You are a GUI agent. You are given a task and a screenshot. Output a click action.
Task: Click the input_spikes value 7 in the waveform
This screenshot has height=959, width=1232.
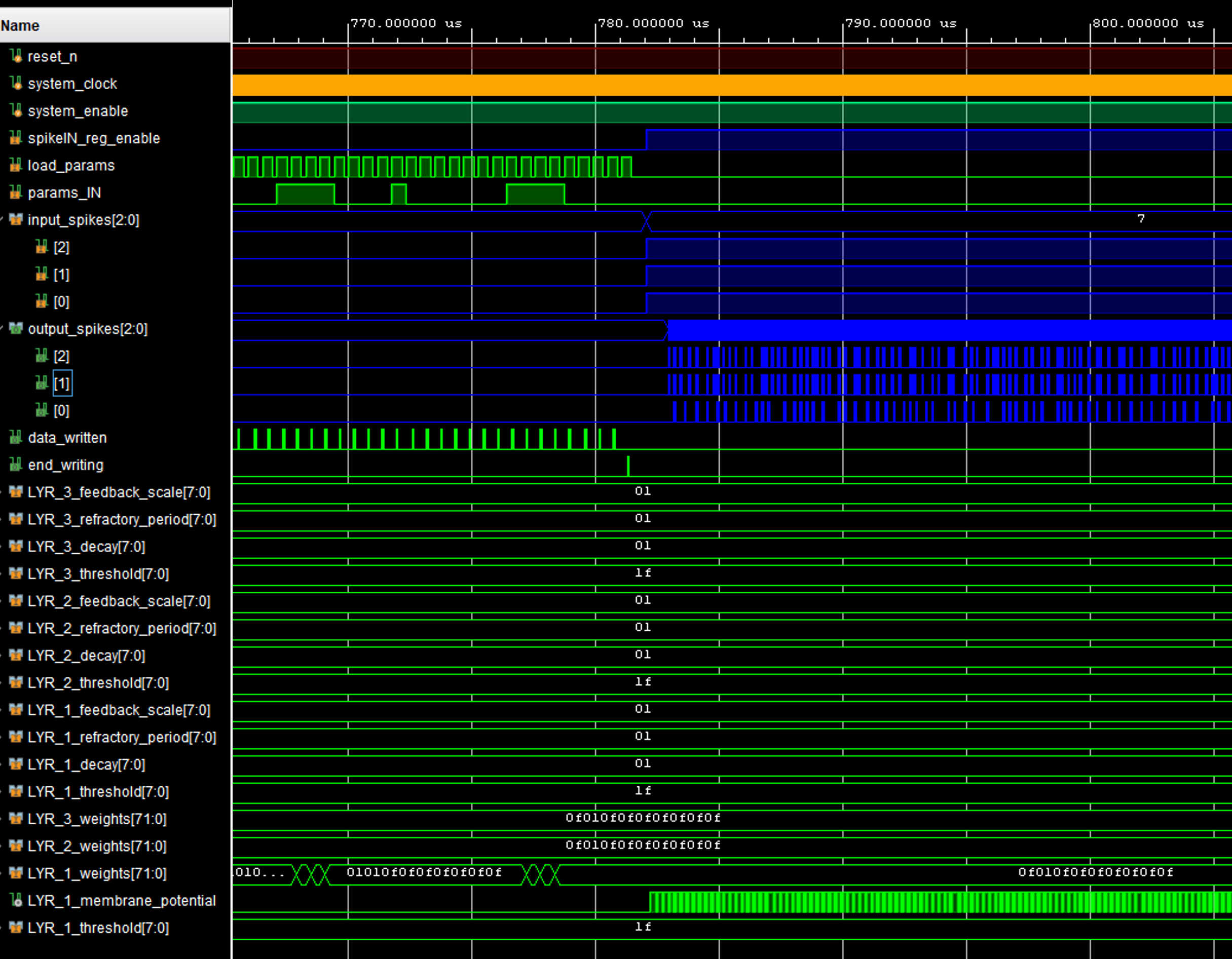1141,219
